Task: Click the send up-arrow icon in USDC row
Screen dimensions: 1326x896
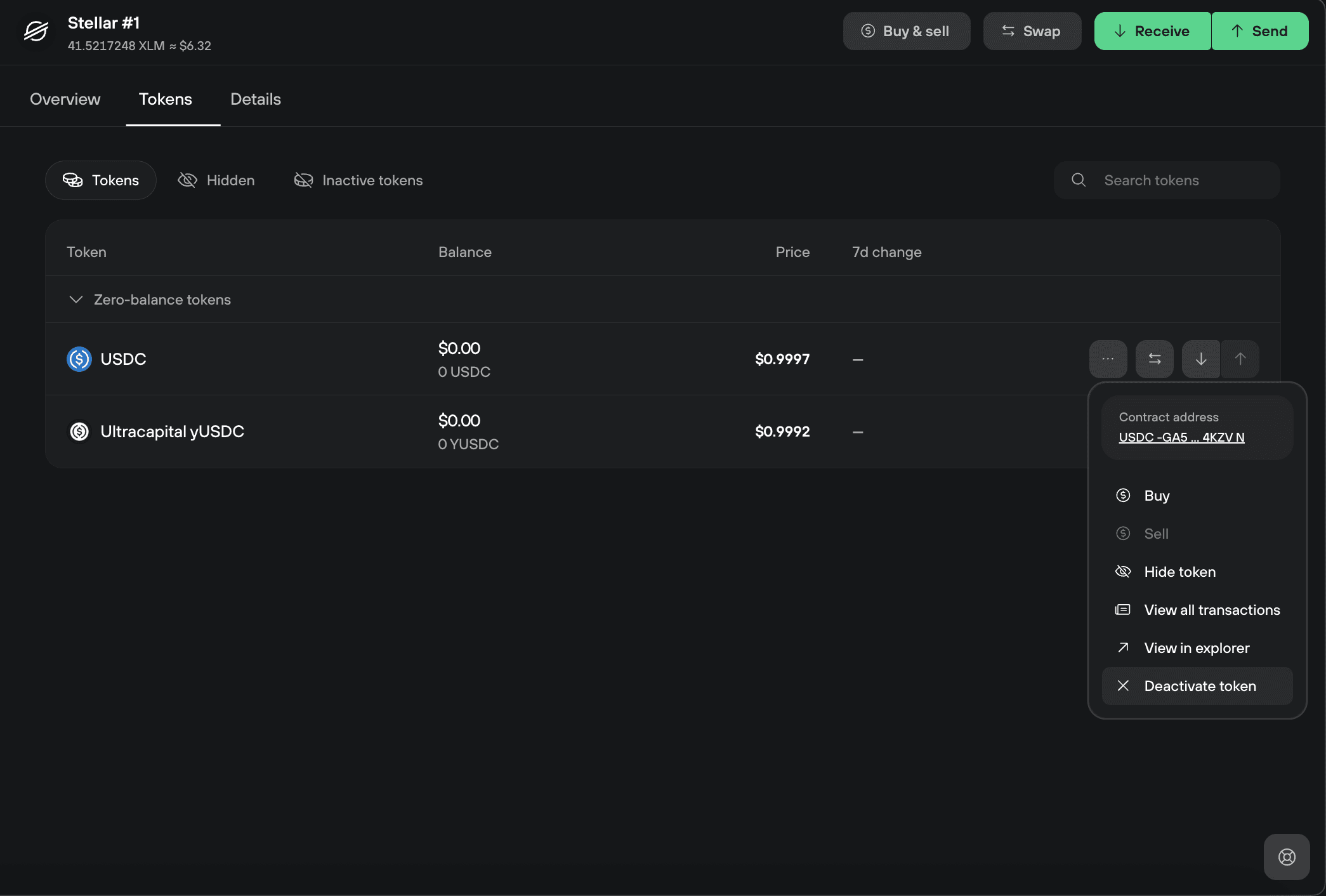Action: click(1240, 359)
